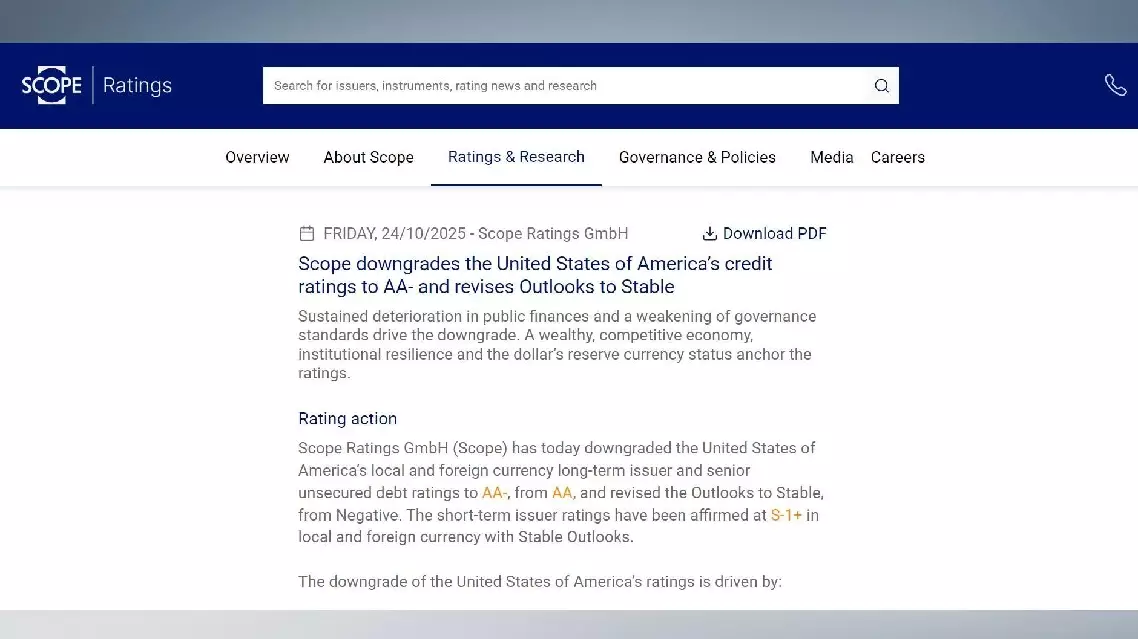Open the Overview menu item
Screen dimensions: 1138x639
pyautogui.click(x=257, y=157)
